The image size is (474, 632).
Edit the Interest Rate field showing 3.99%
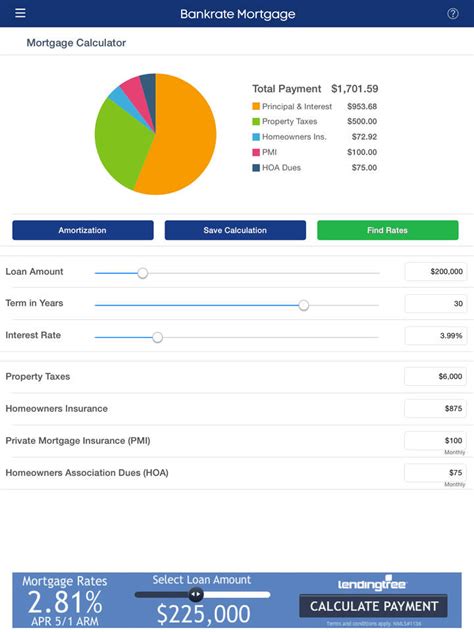pos(436,335)
